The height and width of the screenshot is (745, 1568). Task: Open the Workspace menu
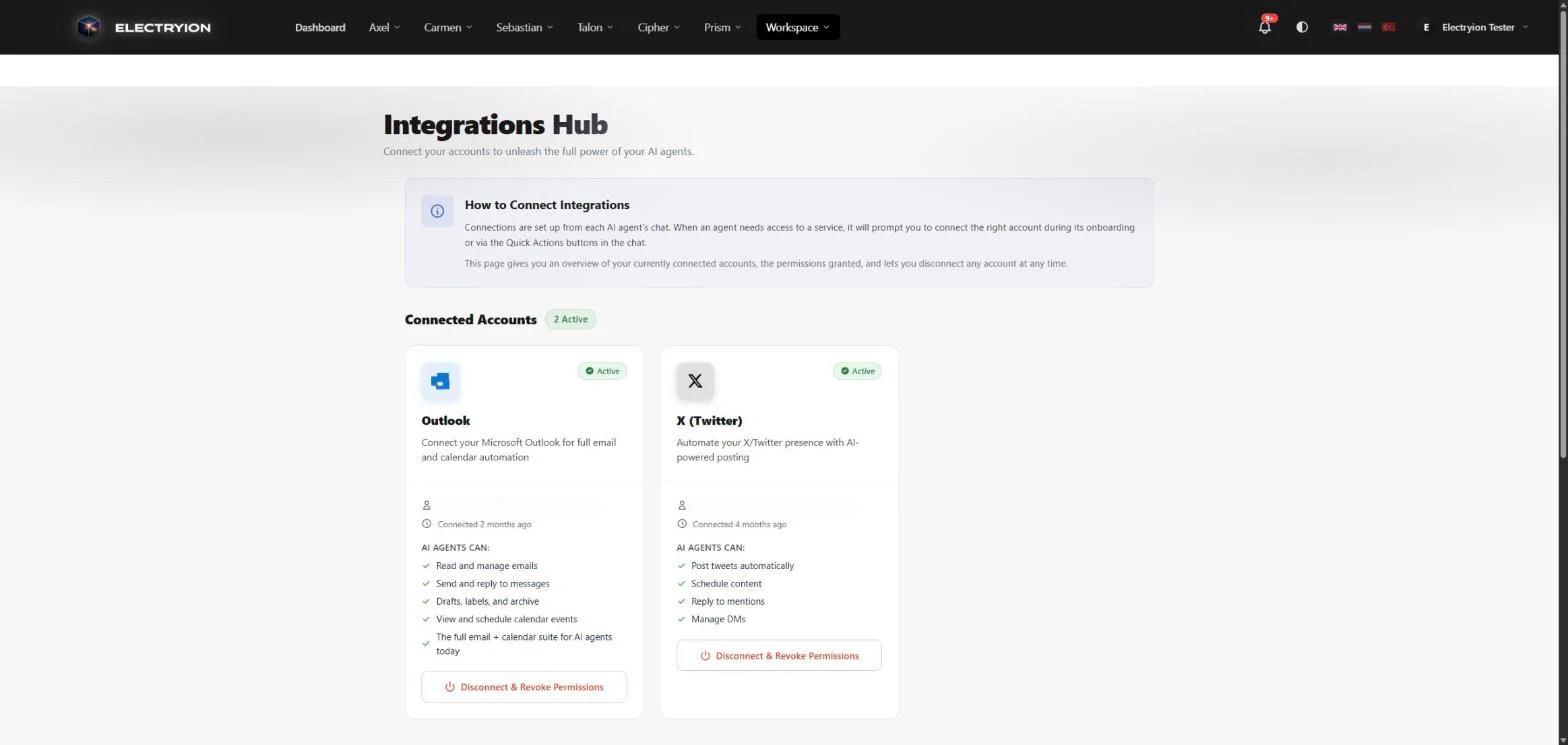click(798, 27)
